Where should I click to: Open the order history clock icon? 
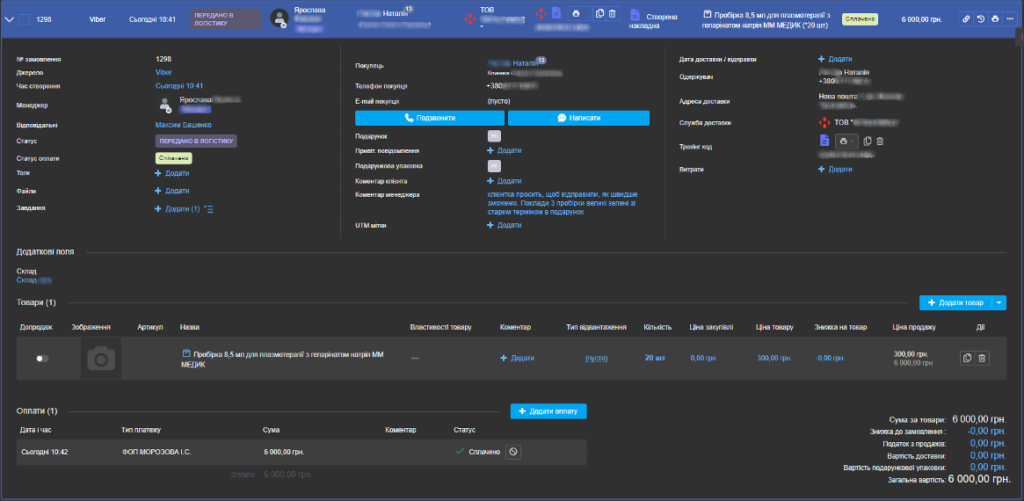click(x=980, y=19)
